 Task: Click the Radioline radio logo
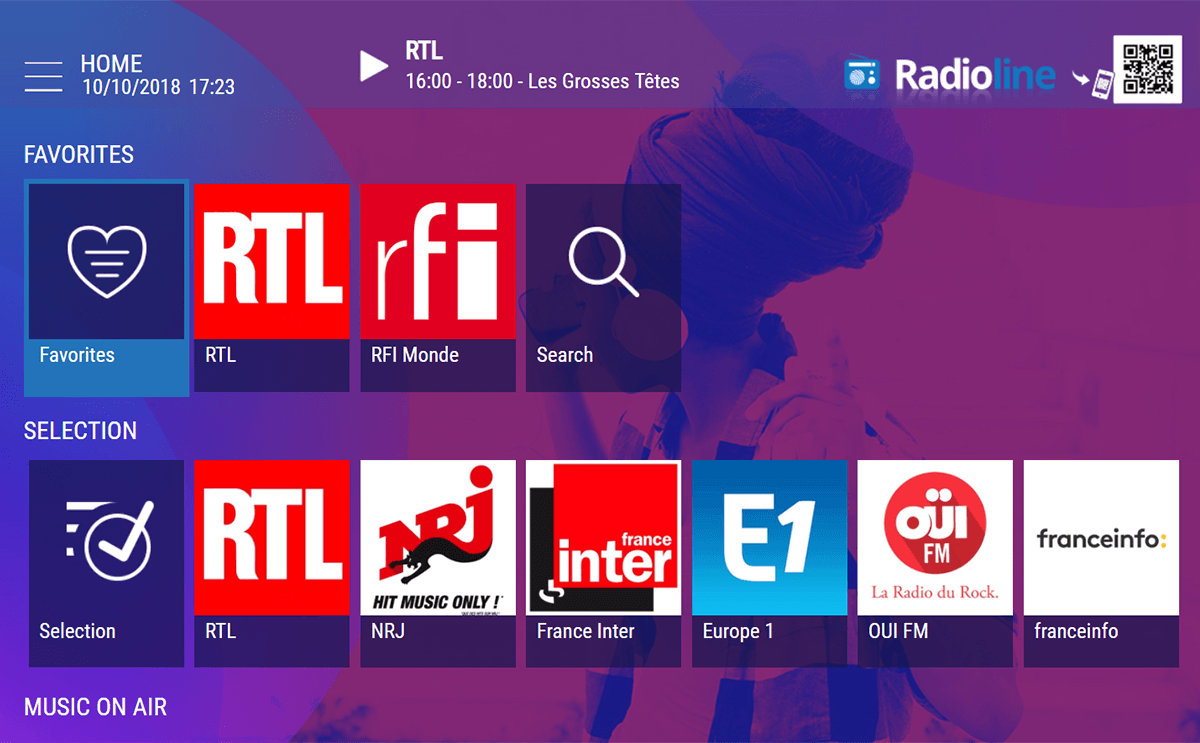[x=975, y=73]
